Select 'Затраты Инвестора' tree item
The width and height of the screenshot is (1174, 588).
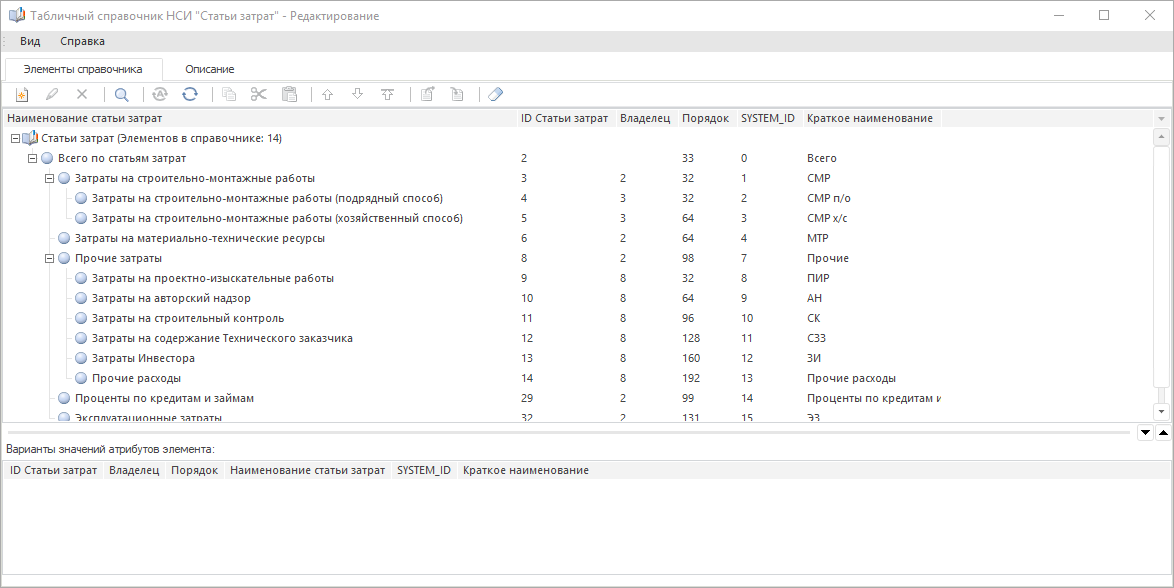point(143,358)
